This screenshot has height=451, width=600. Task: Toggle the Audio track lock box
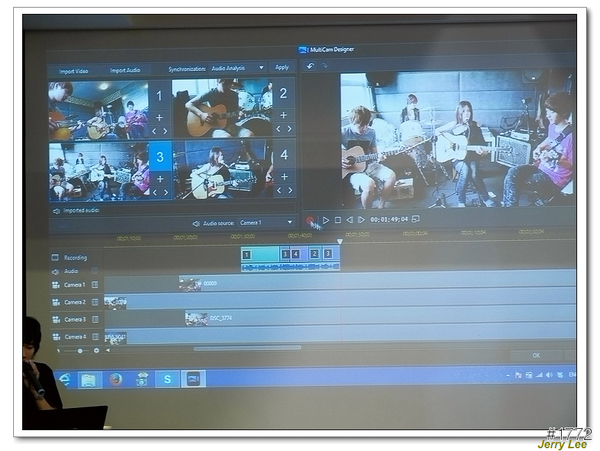[x=95, y=271]
